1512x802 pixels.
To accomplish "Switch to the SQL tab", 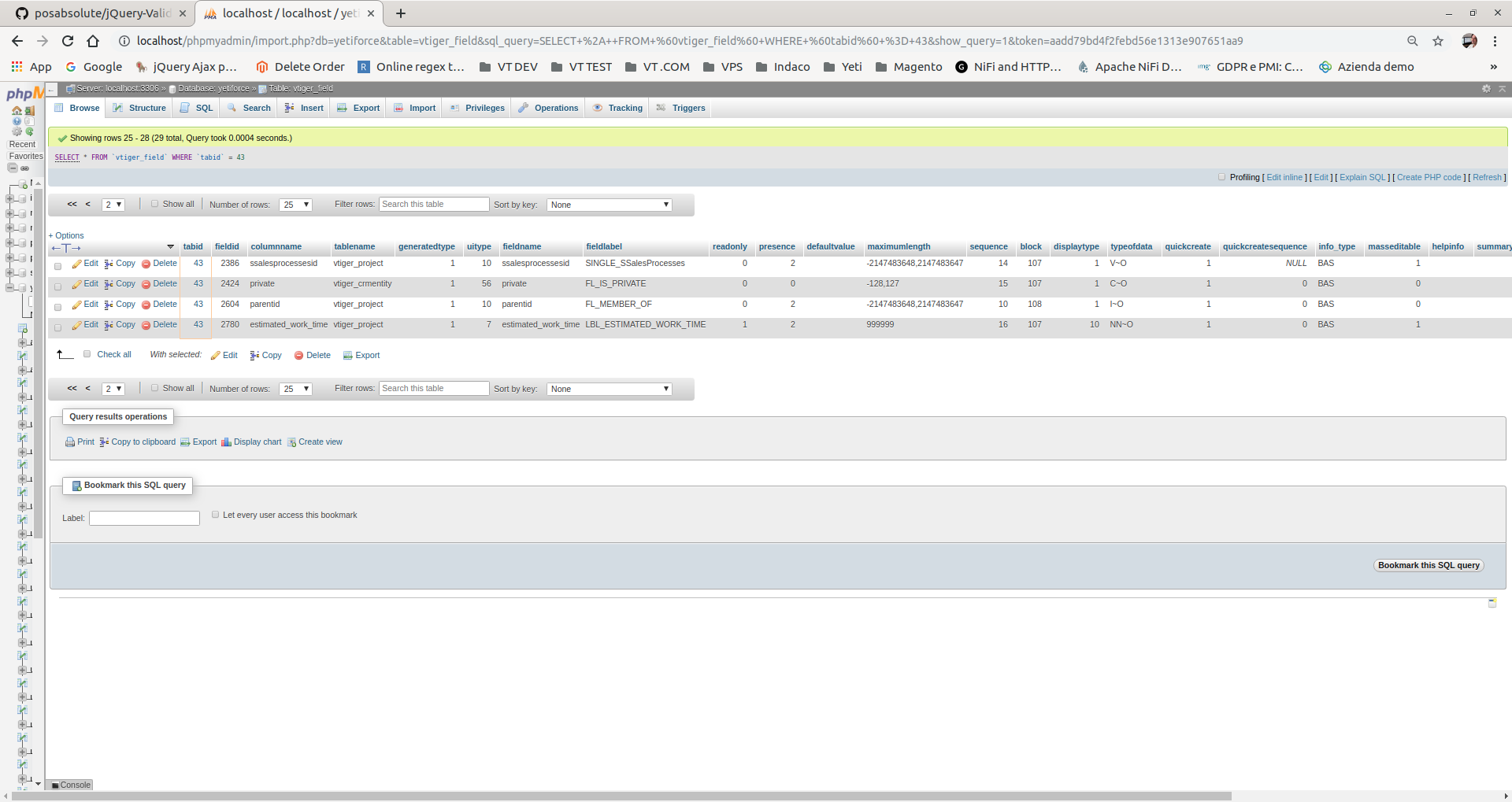I will point(197,108).
